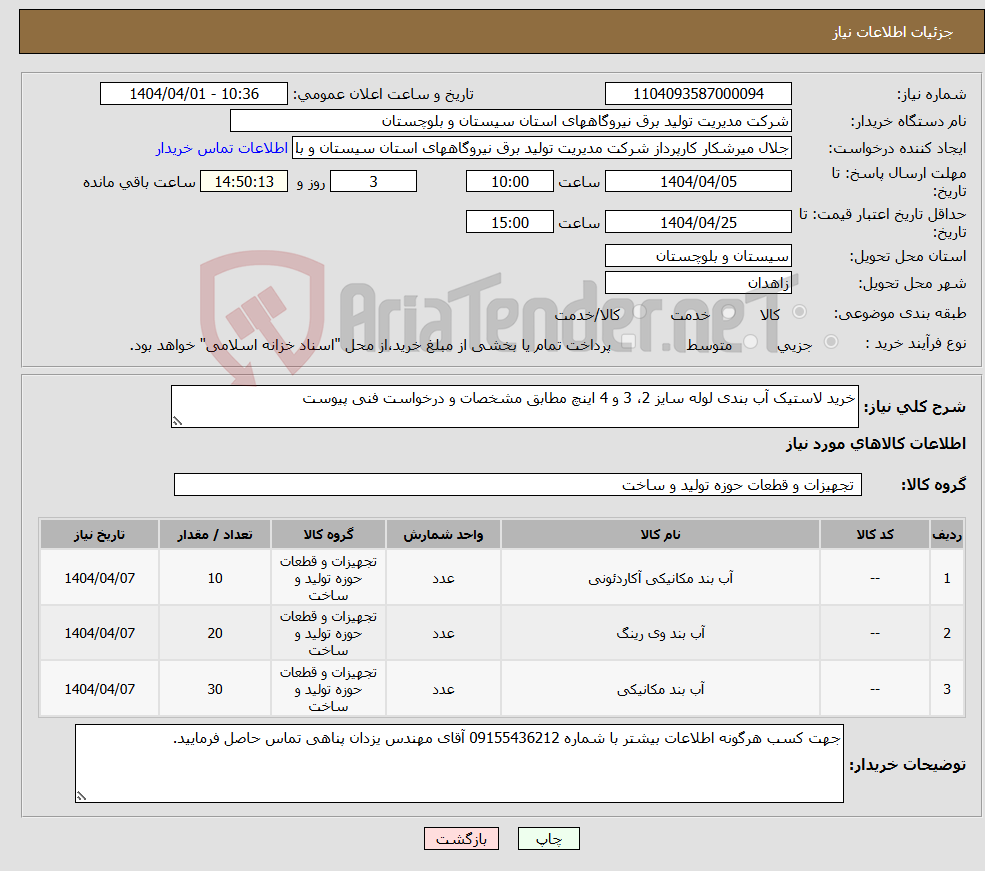Click the گروه کالا field

518,485
